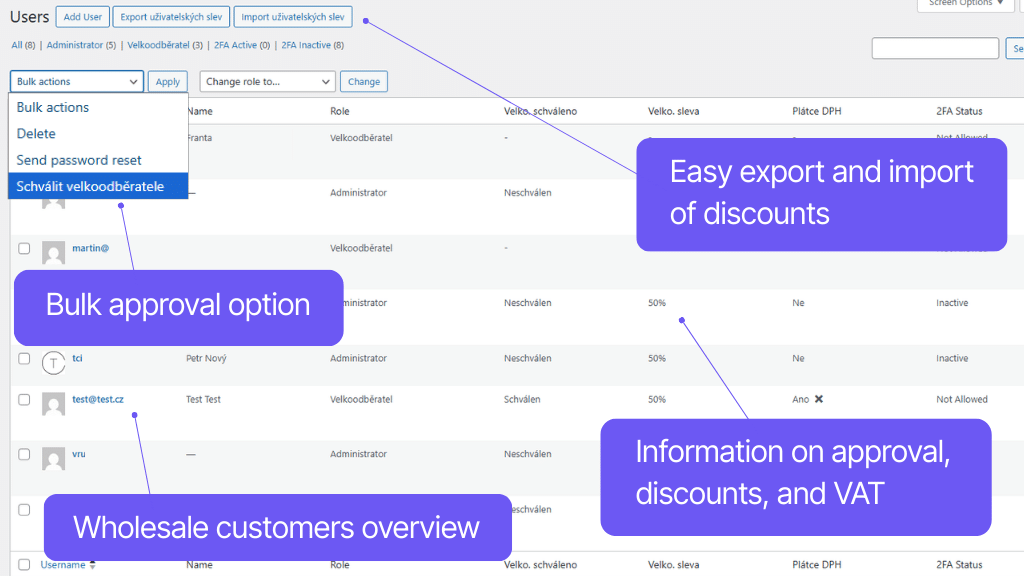This screenshot has height=576, width=1024.
Task: Open the martin@ user avatar
Action: [54, 252]
